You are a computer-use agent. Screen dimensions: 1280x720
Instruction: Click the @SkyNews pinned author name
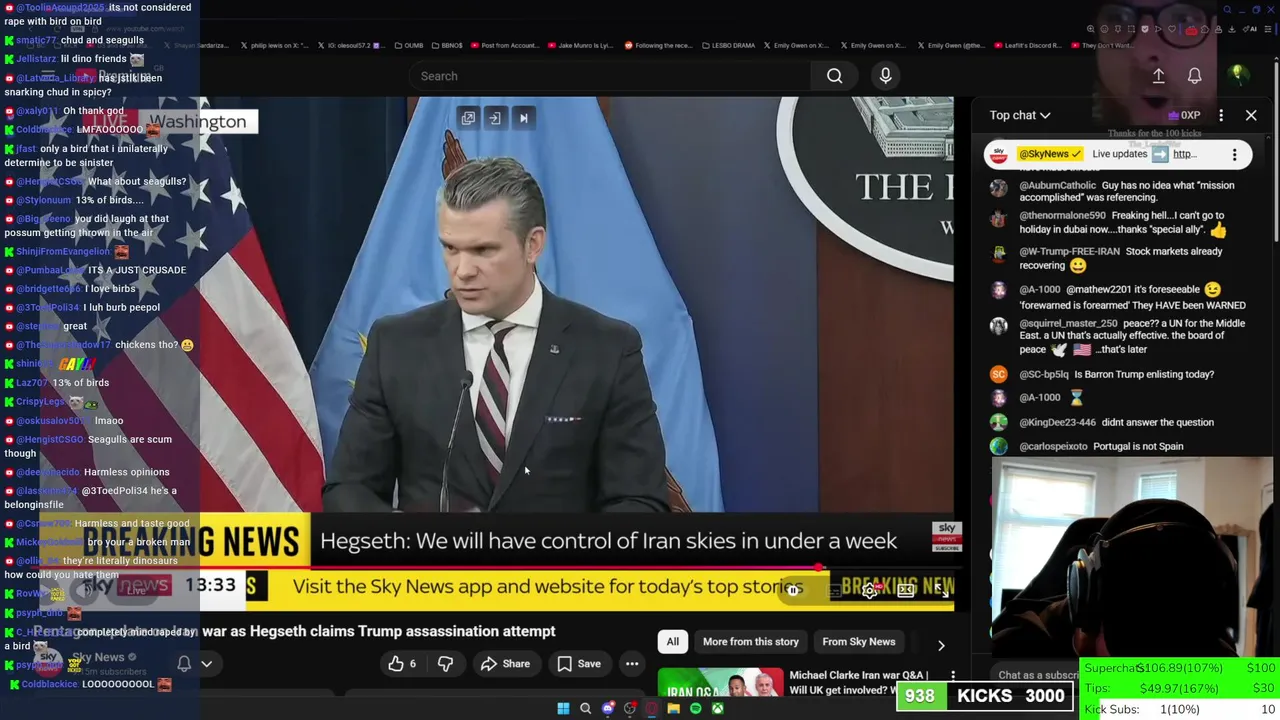1050,154
